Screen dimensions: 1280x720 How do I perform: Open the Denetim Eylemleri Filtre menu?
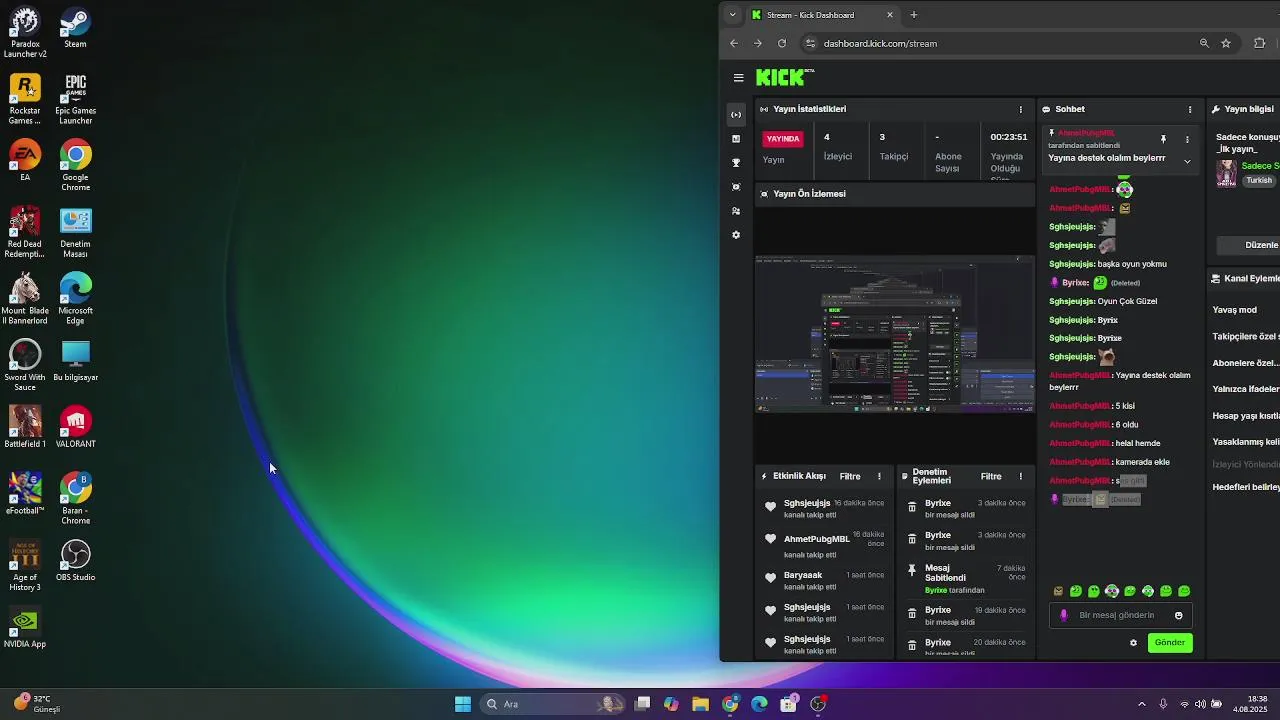pos(991,477)
